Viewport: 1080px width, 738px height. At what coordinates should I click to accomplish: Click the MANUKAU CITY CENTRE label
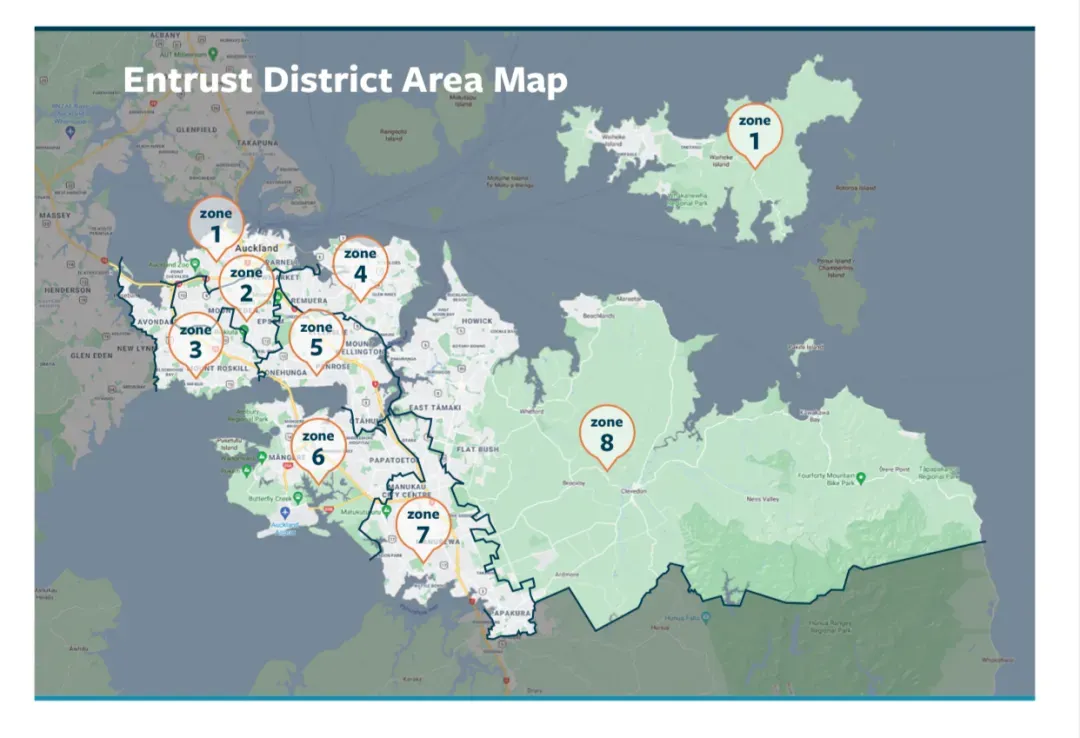pyautogui.click(x=406, y=491)
